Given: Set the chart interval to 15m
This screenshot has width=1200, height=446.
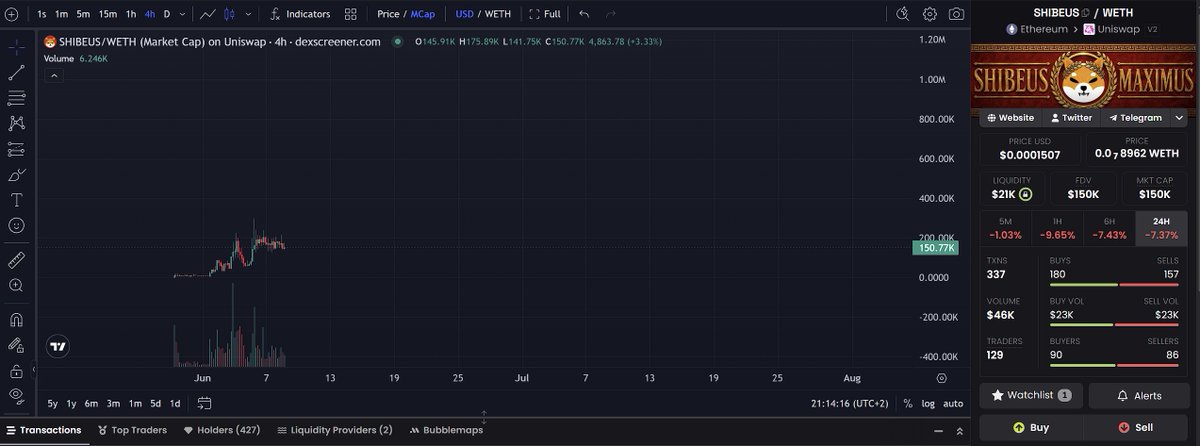Looking at the screenshot, I should [108, 15].
